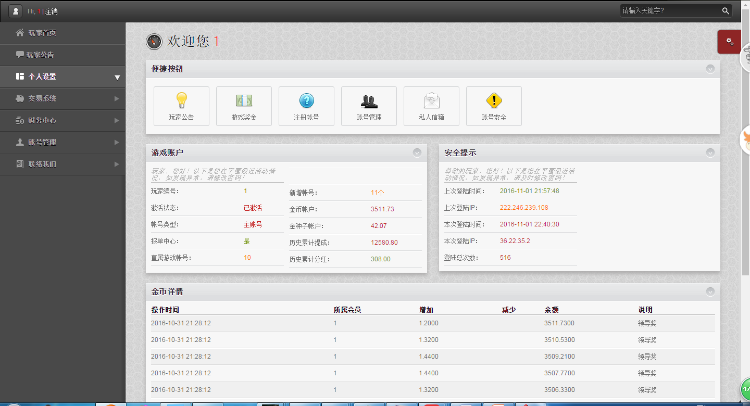This screenshot has height=406, width=750.
Task: Open the two-people account management shortcut
Action: [x=369, y=104]
